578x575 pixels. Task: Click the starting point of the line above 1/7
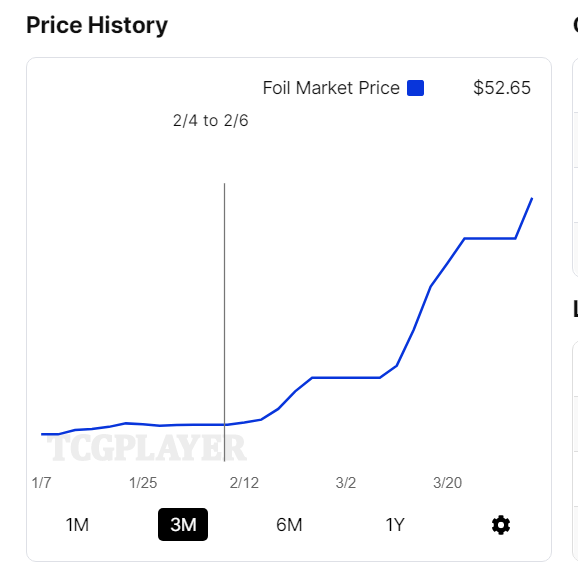click(42, 434)
